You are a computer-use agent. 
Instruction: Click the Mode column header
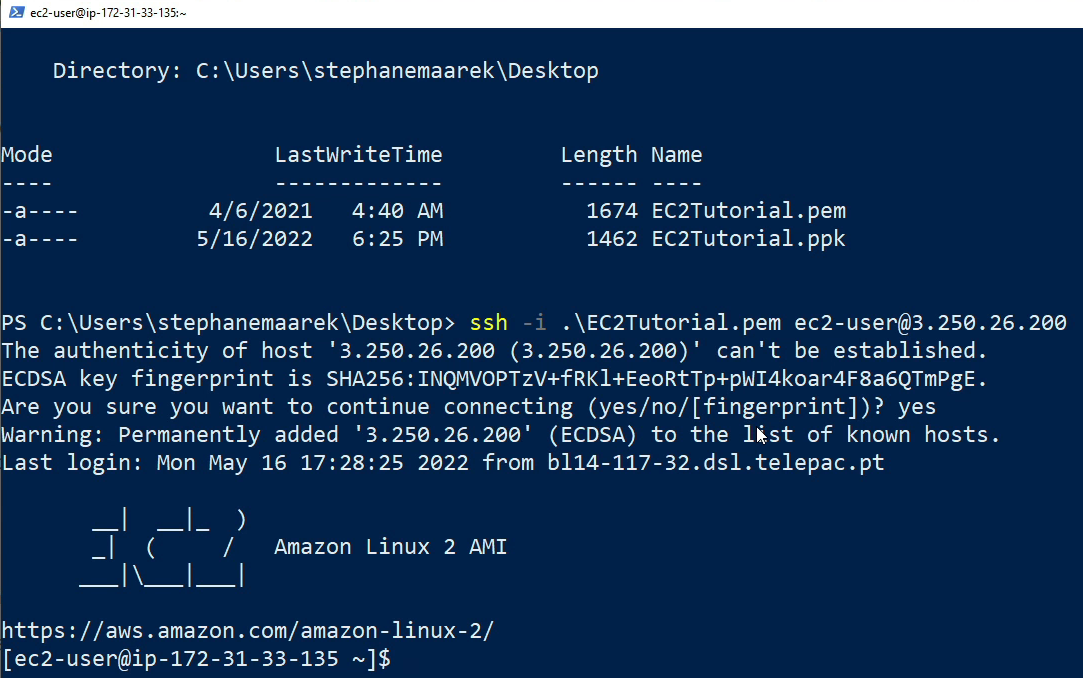pos(27,155)
